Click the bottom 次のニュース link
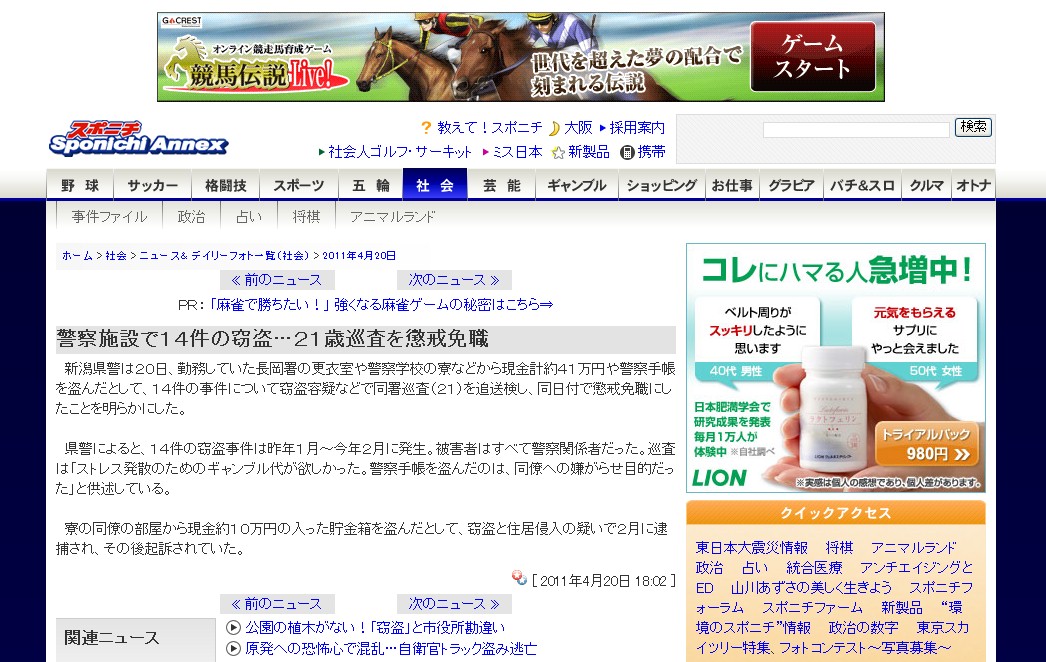Screen dimensions: 1046x662 454,604
